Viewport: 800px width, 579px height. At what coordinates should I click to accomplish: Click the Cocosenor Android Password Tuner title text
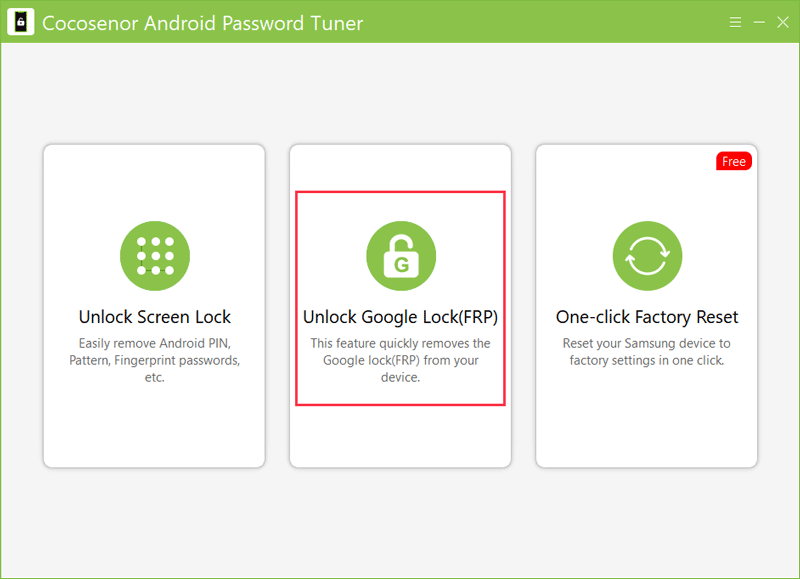(203, 23)
